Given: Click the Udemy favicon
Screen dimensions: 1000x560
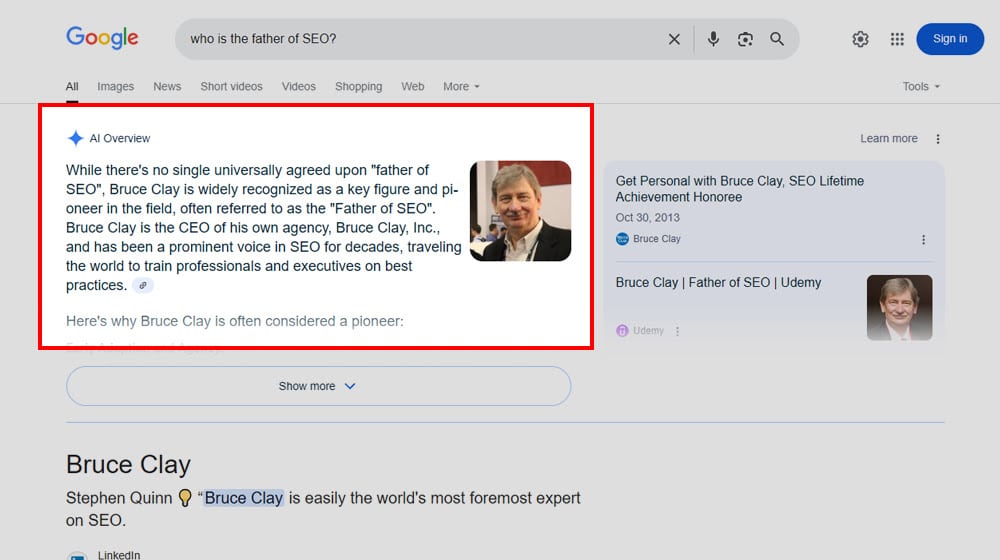Looking at the screenshot, I should click(622, 330).
